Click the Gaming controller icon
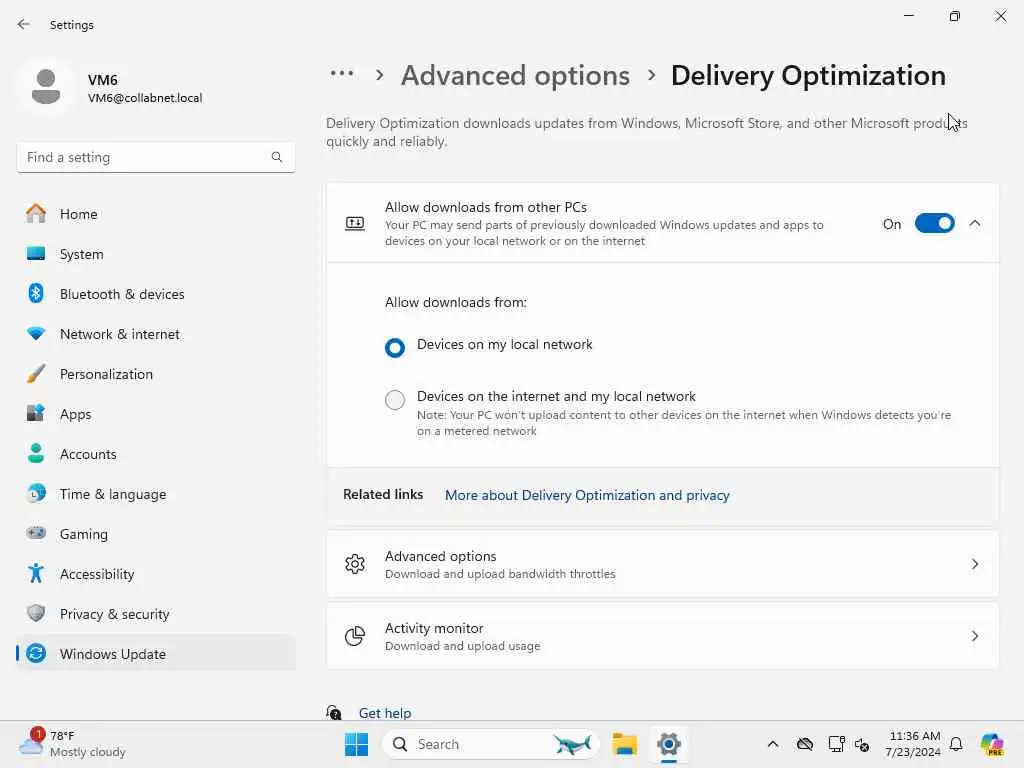Viewport: 1024px width, 768px height. point(36,534)
